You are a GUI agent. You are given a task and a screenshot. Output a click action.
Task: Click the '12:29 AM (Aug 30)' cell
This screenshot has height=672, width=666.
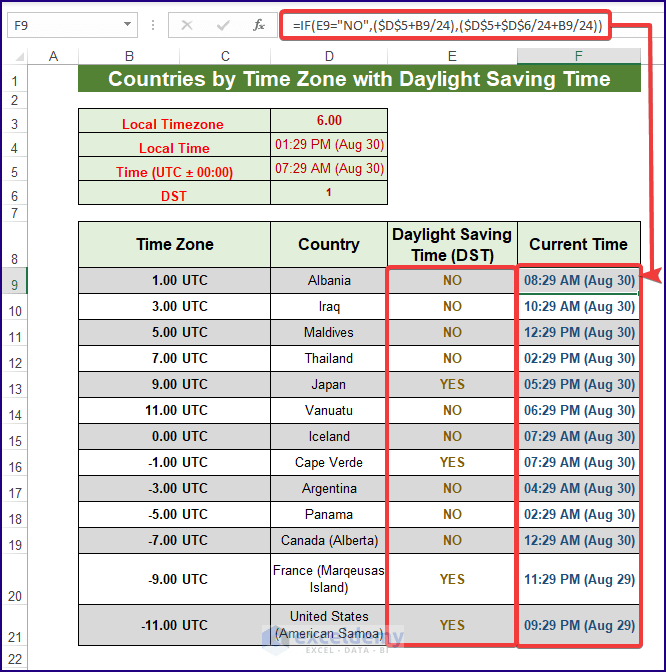point(579,541)
